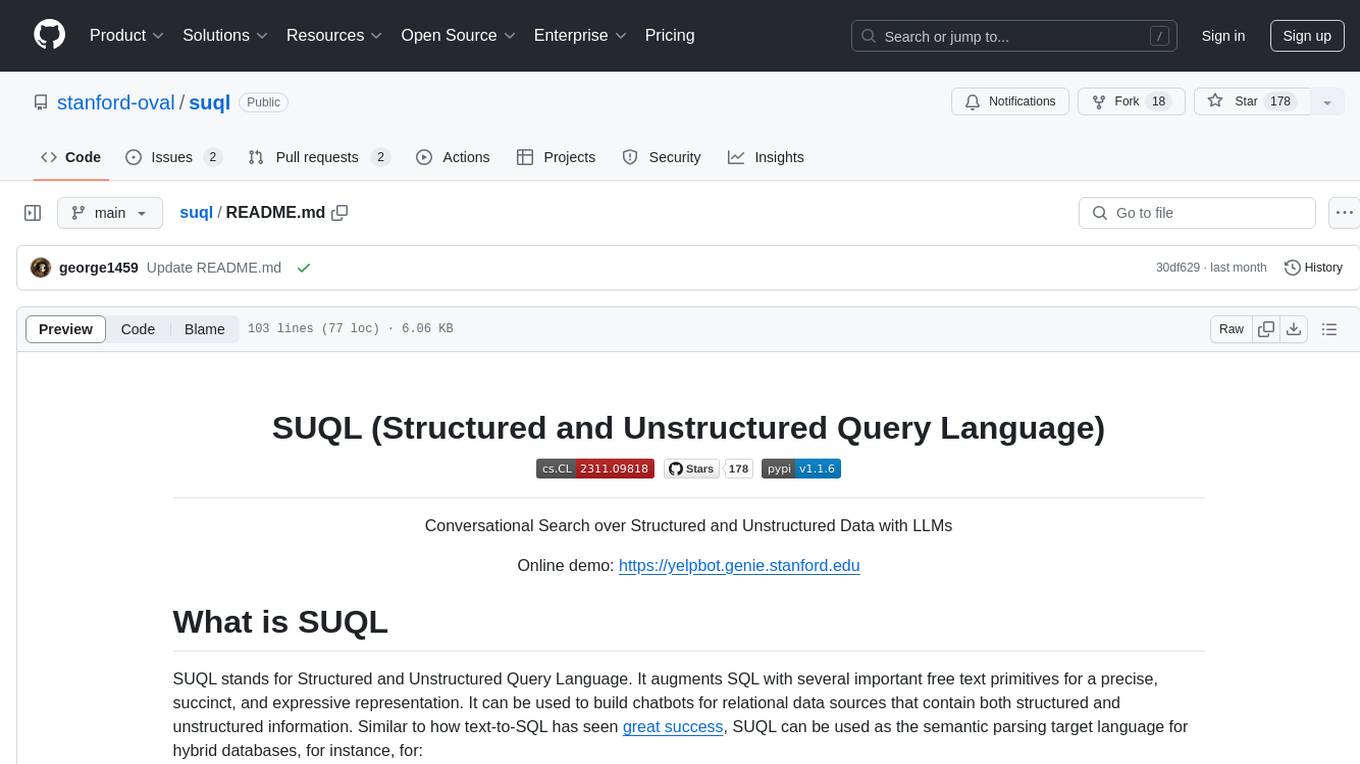Open the george1459 avatar profile

pyautogui.click(x=41, y=268)
